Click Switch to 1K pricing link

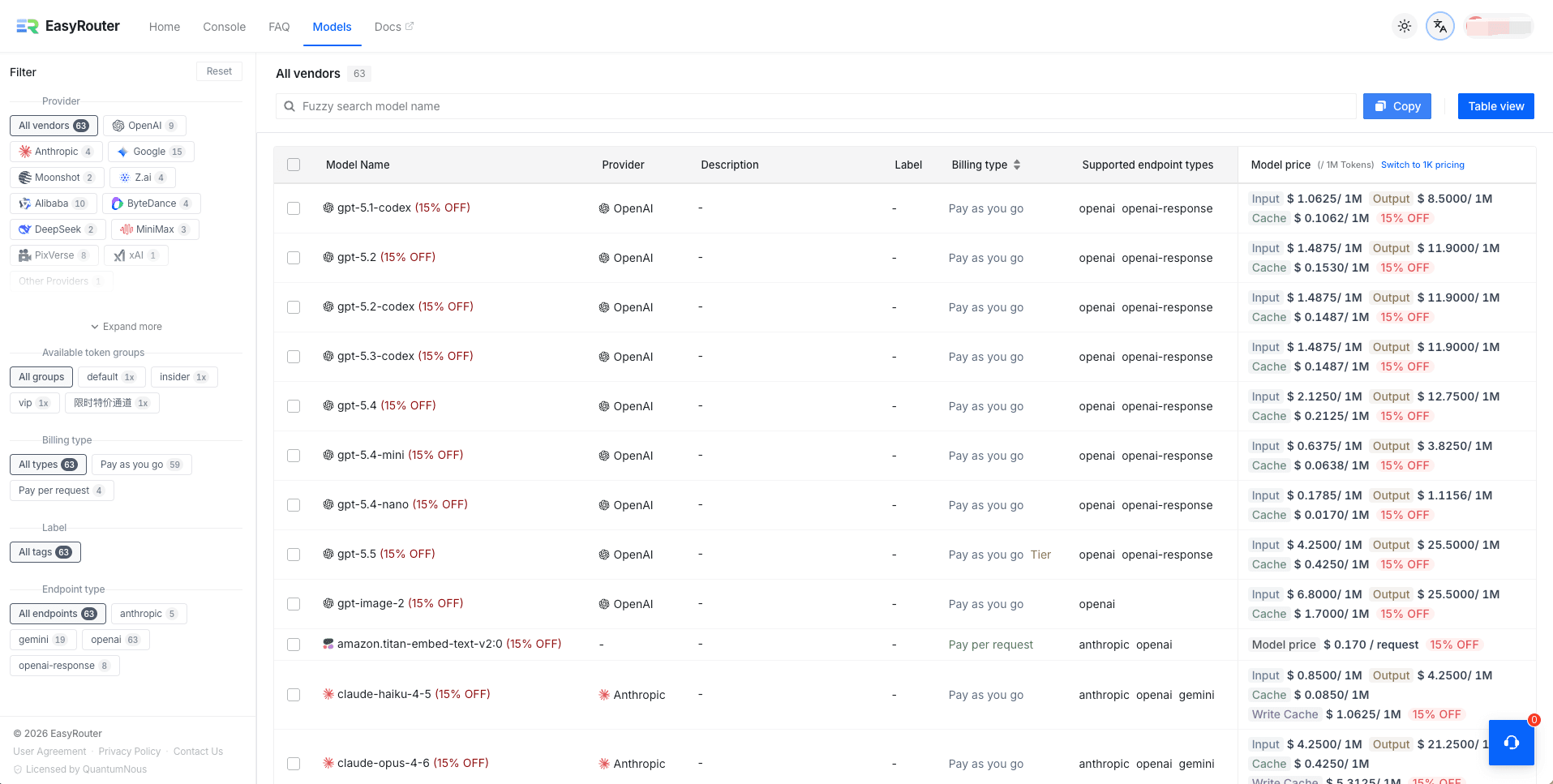pyautogui.click(x=1422, y=165)
